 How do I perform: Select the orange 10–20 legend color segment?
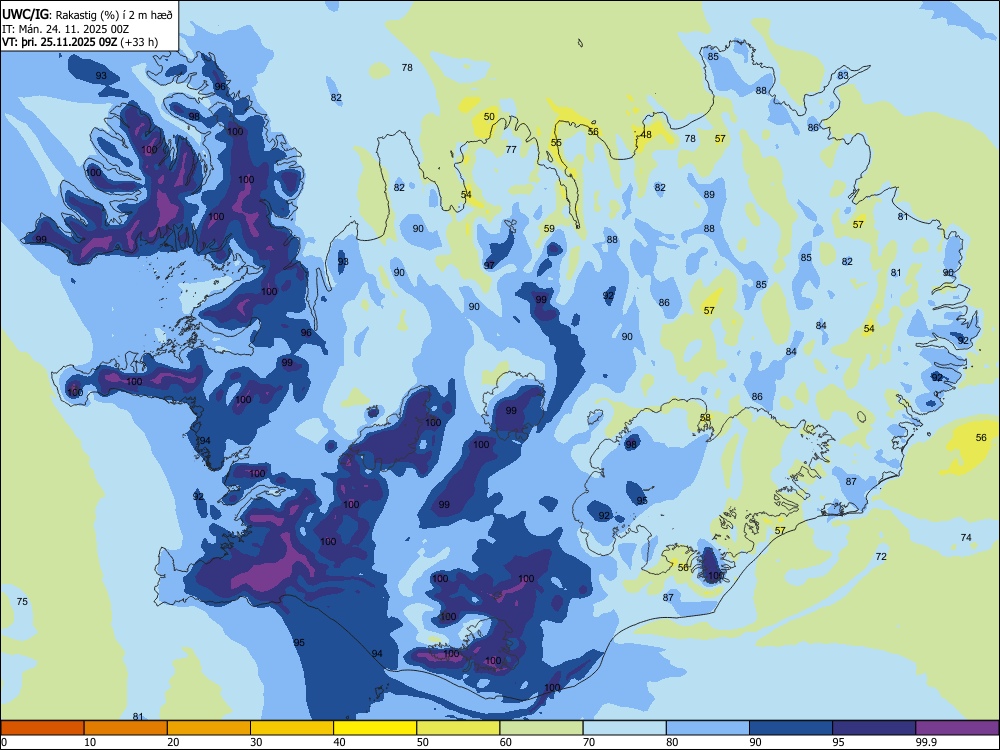[x=126, y=728]
